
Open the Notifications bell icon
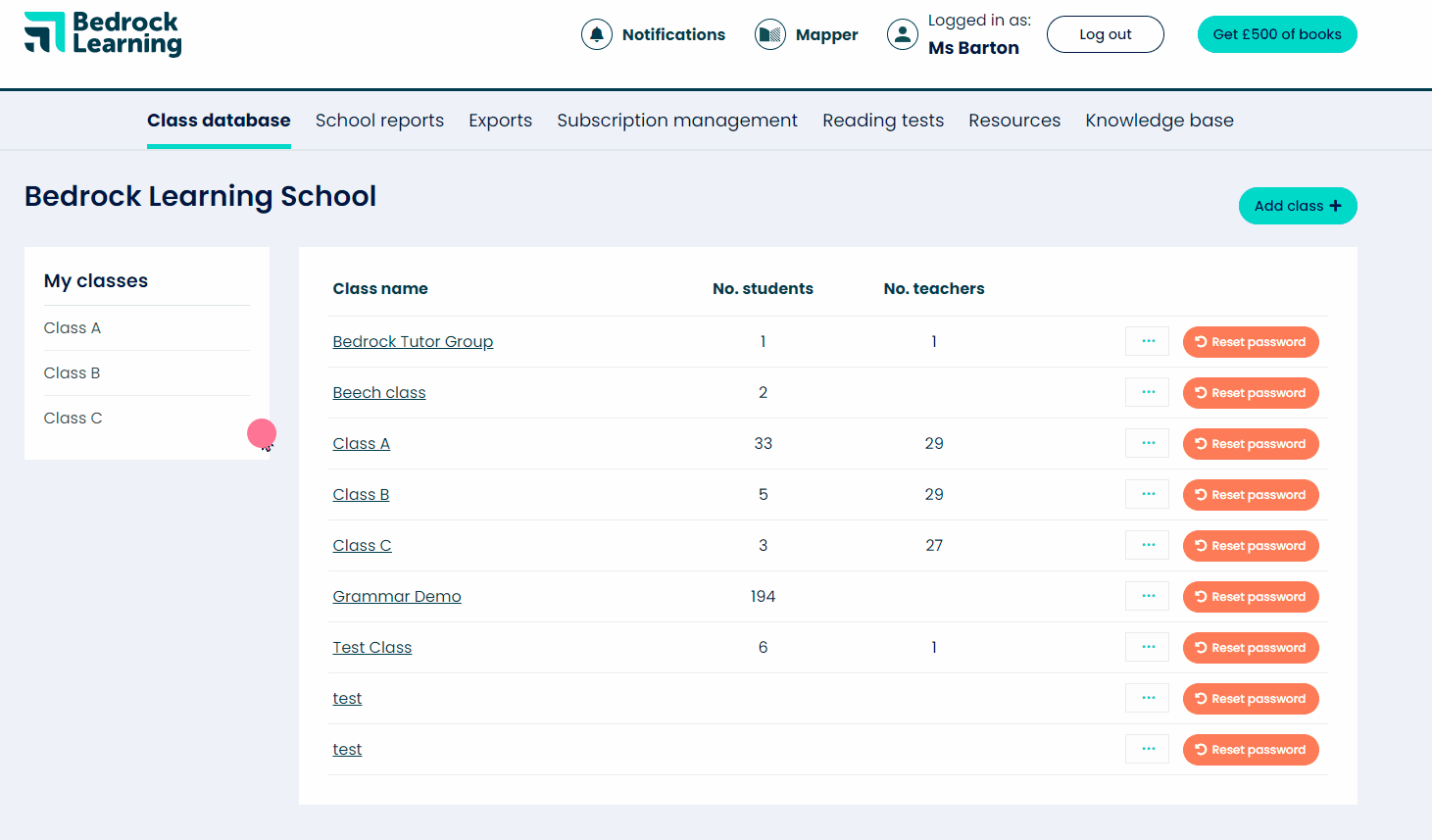[x=597, y=34]
